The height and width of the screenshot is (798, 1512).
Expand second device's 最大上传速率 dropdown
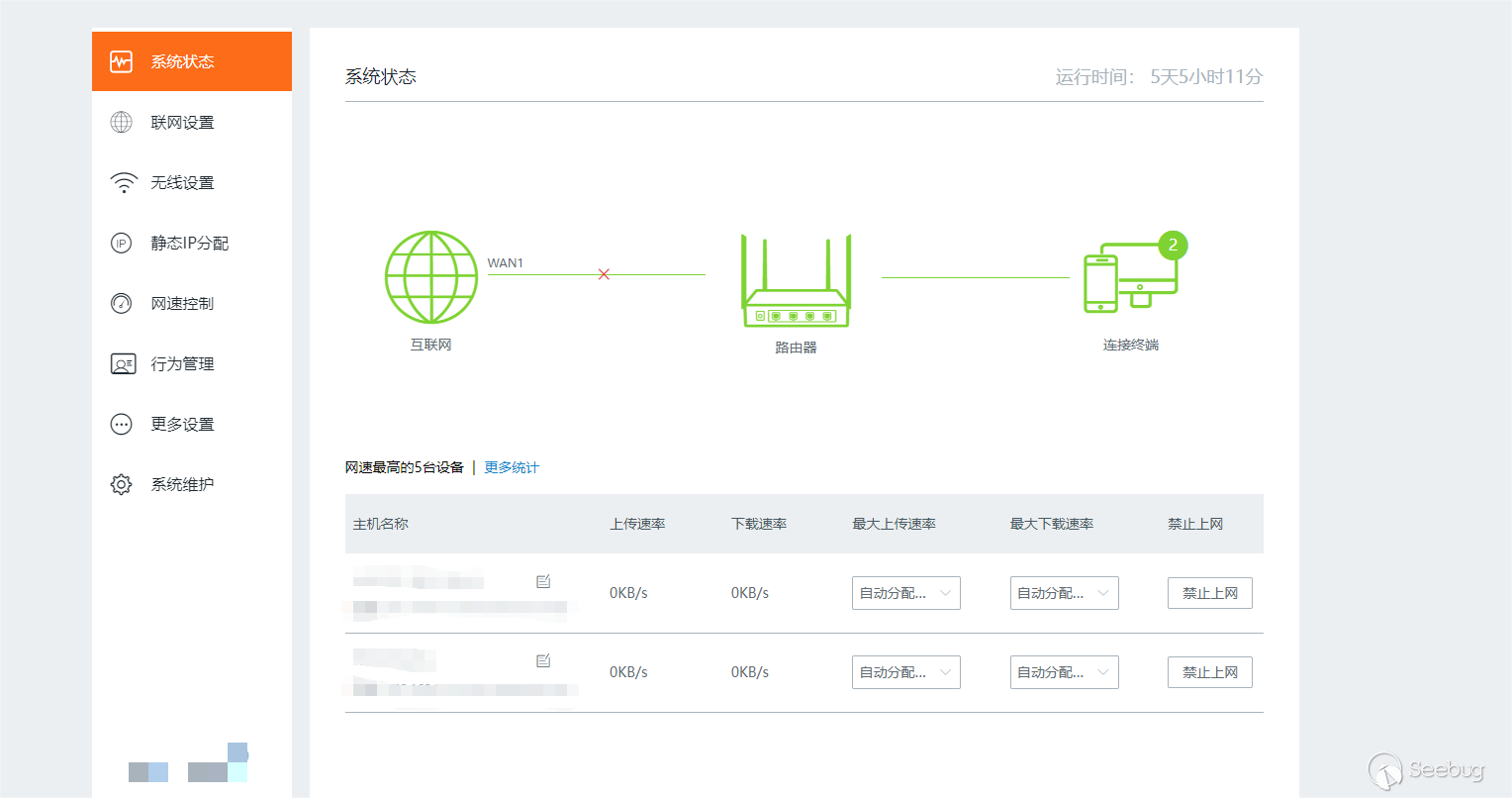pyautogui.click(x=906, y=672)
